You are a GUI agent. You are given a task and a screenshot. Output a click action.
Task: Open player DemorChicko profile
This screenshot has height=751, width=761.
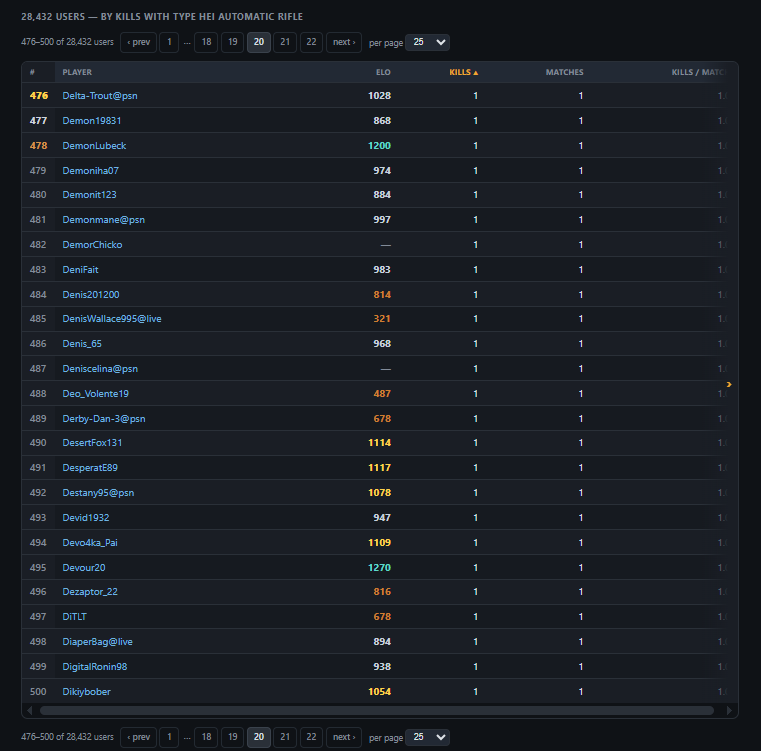92,245
